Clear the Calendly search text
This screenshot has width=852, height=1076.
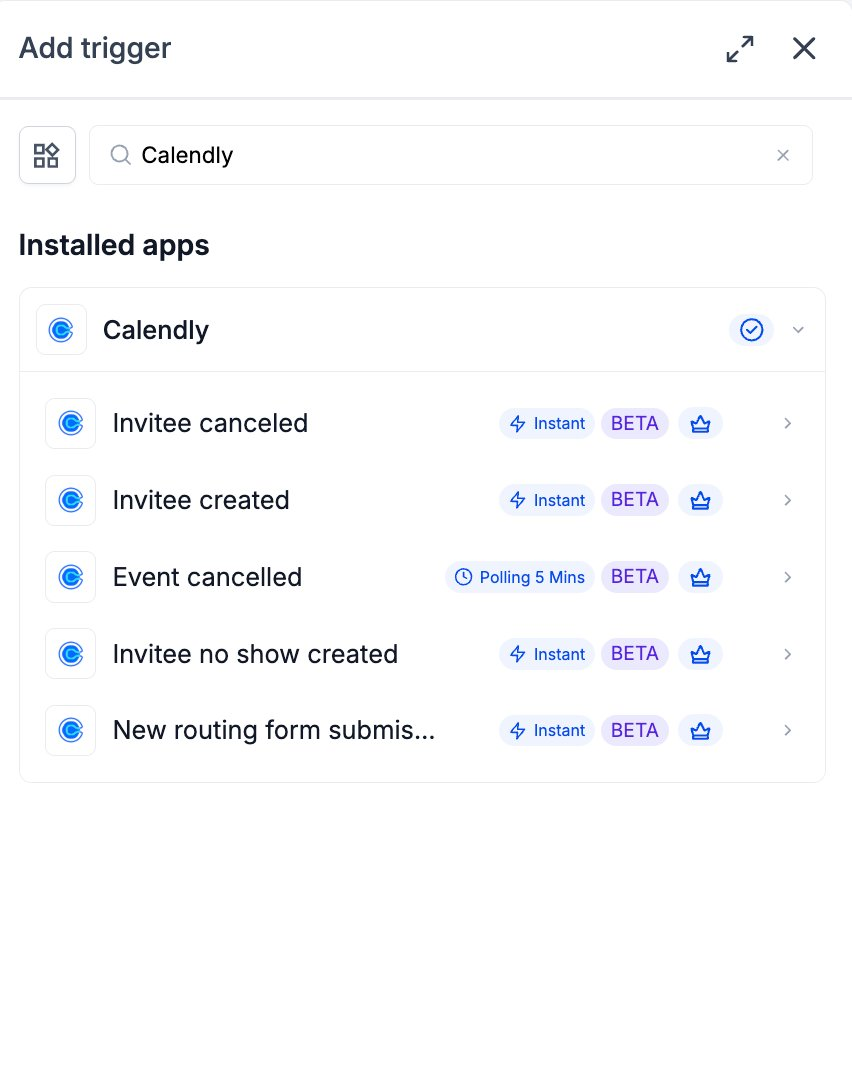point(783,155)
